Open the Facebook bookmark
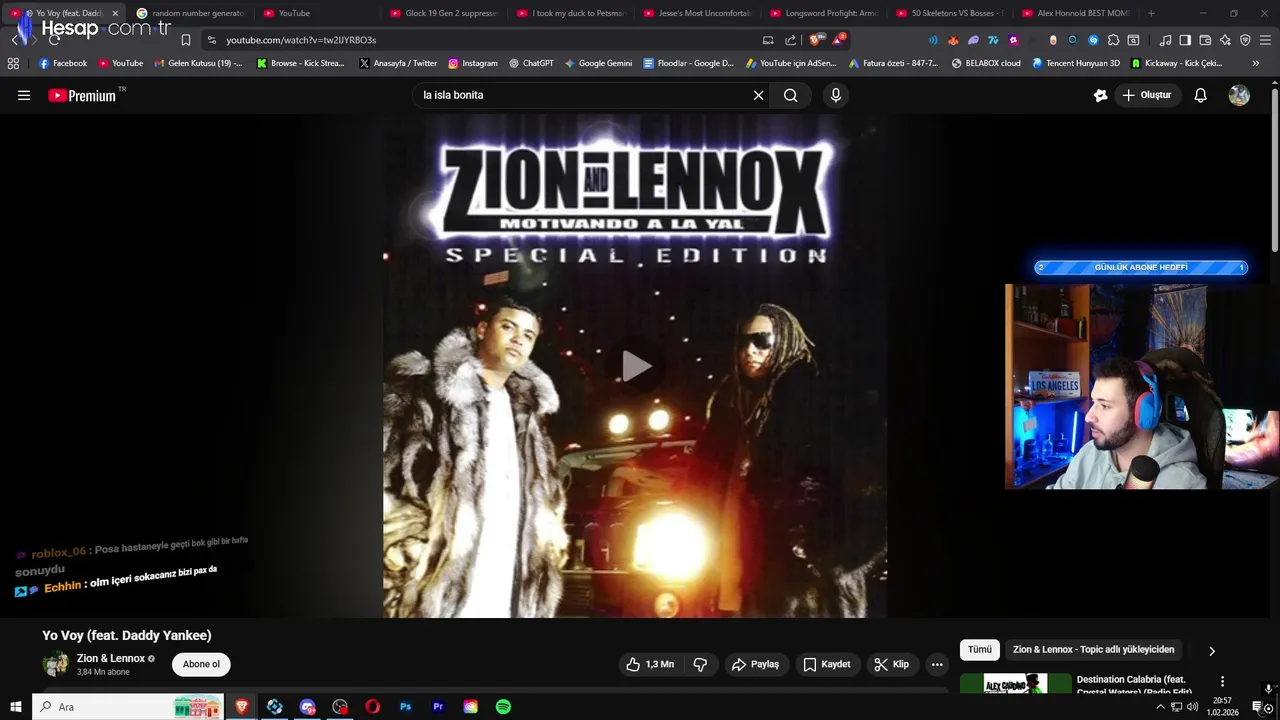Image resolution: width=1280 pixels, height=720 pixels. (x=63, y=63)
